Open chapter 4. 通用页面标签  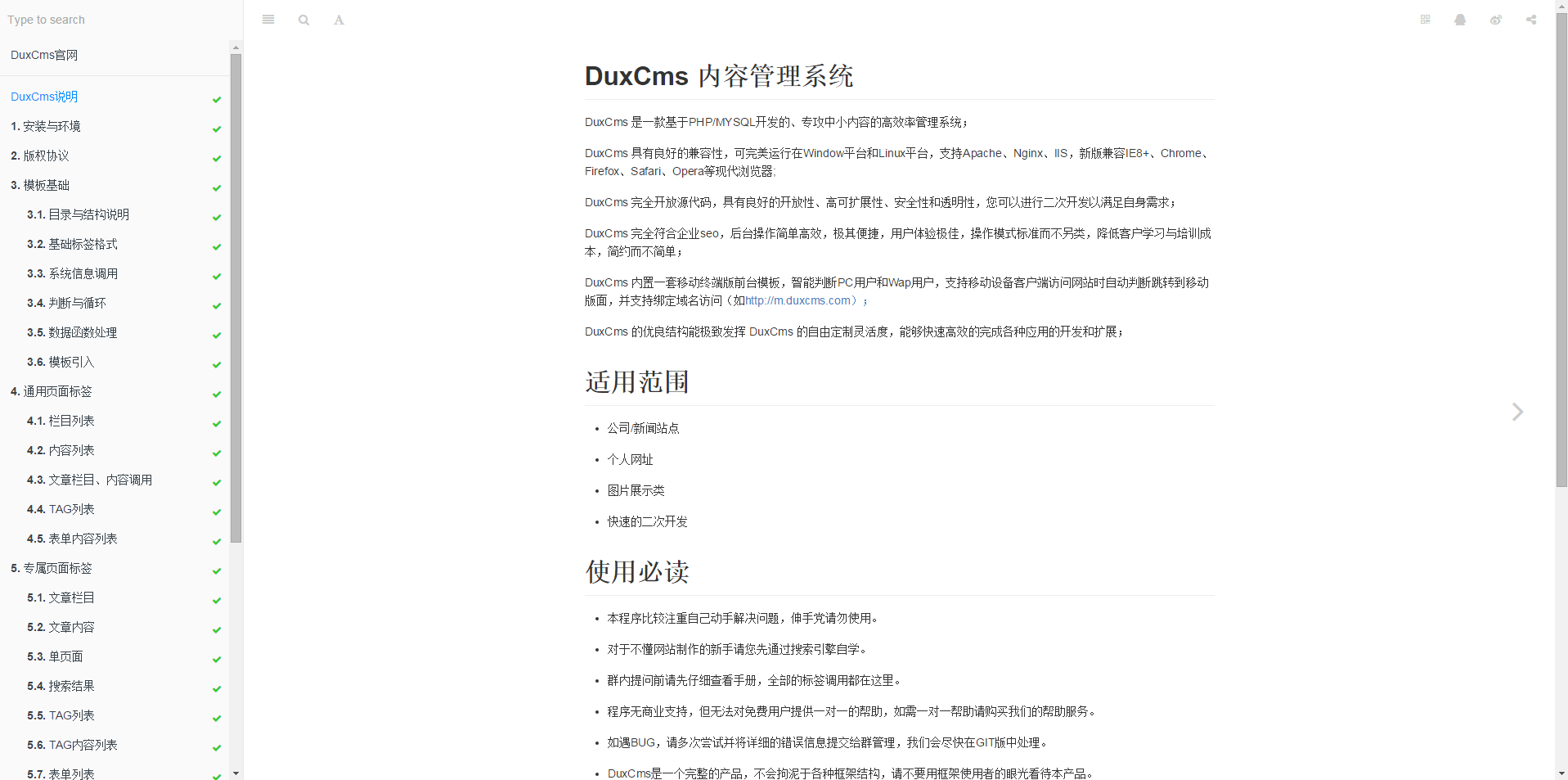click(x=52, y=391)
